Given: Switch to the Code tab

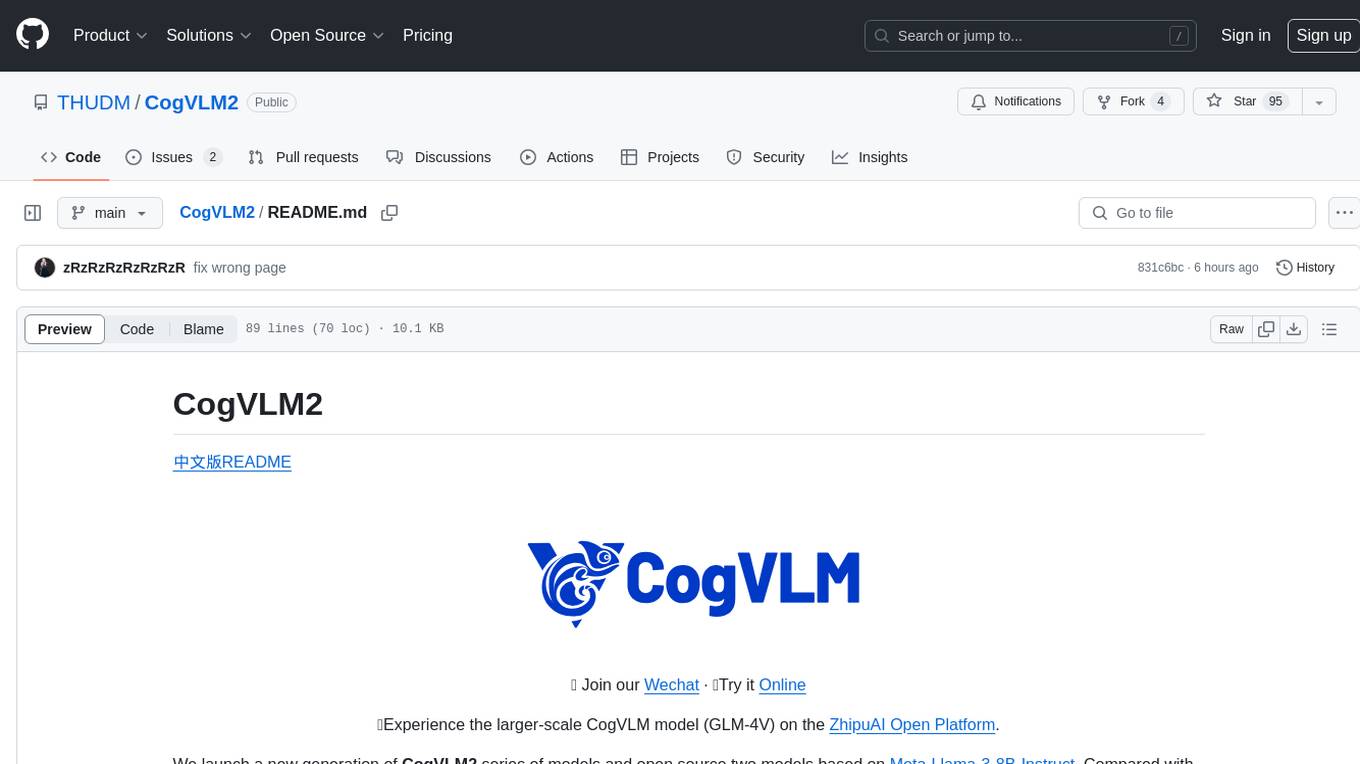Looking at the screenshot, I should tap(71, 157).
